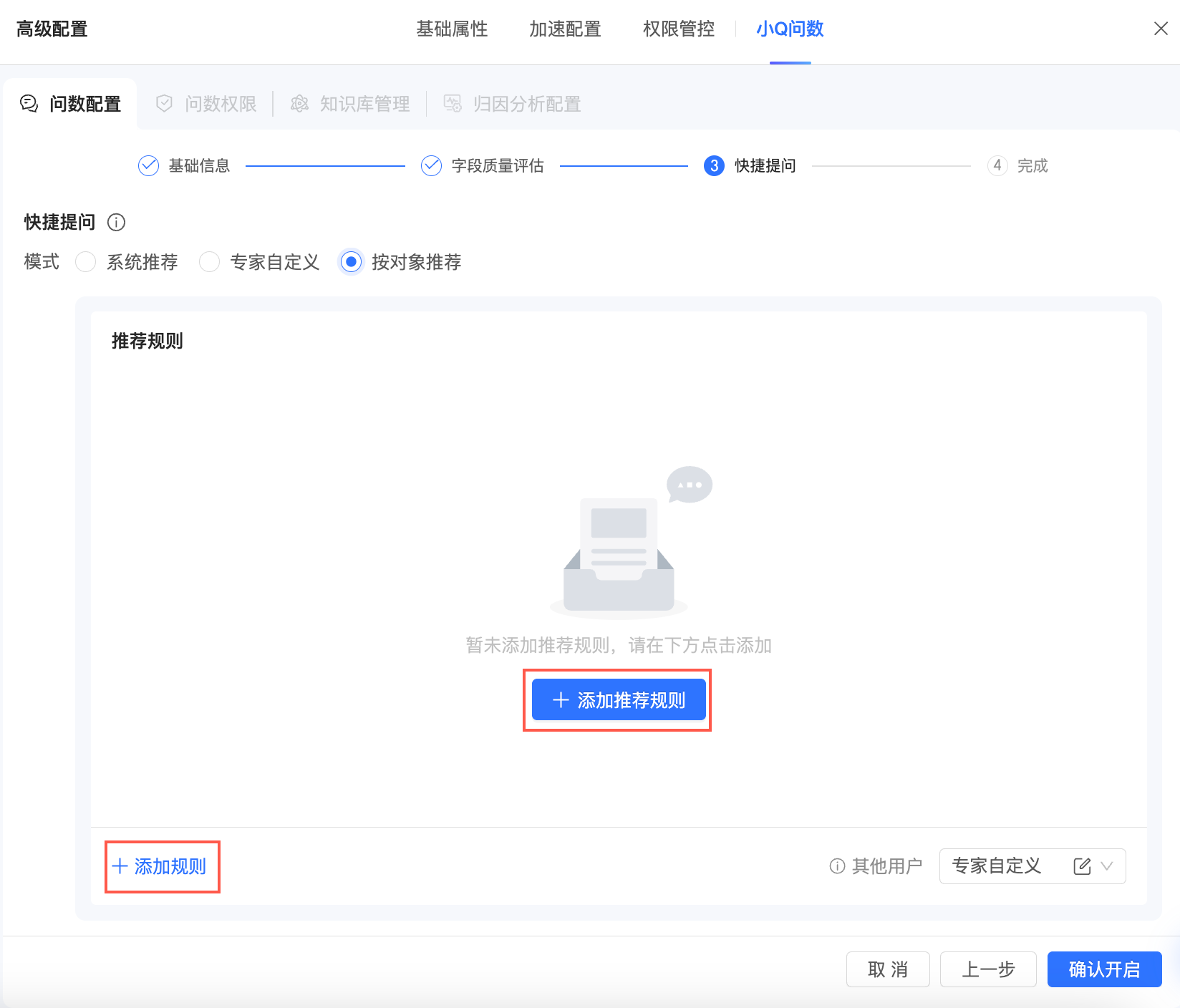Open 问数权限 sub-tab

tap(206, 104)
